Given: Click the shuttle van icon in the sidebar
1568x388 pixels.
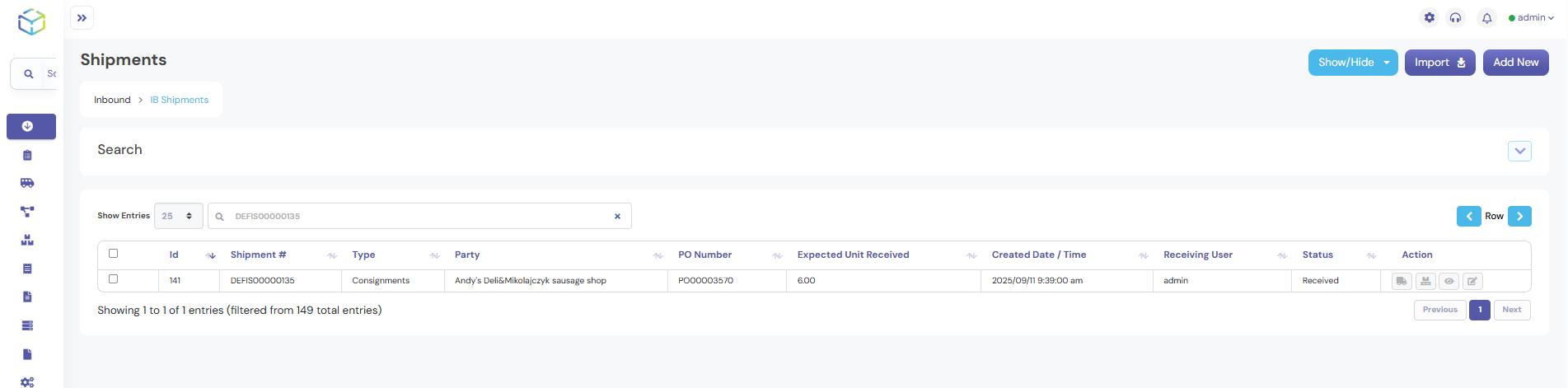Looking at the screenshot, I should tap(27, 183).
